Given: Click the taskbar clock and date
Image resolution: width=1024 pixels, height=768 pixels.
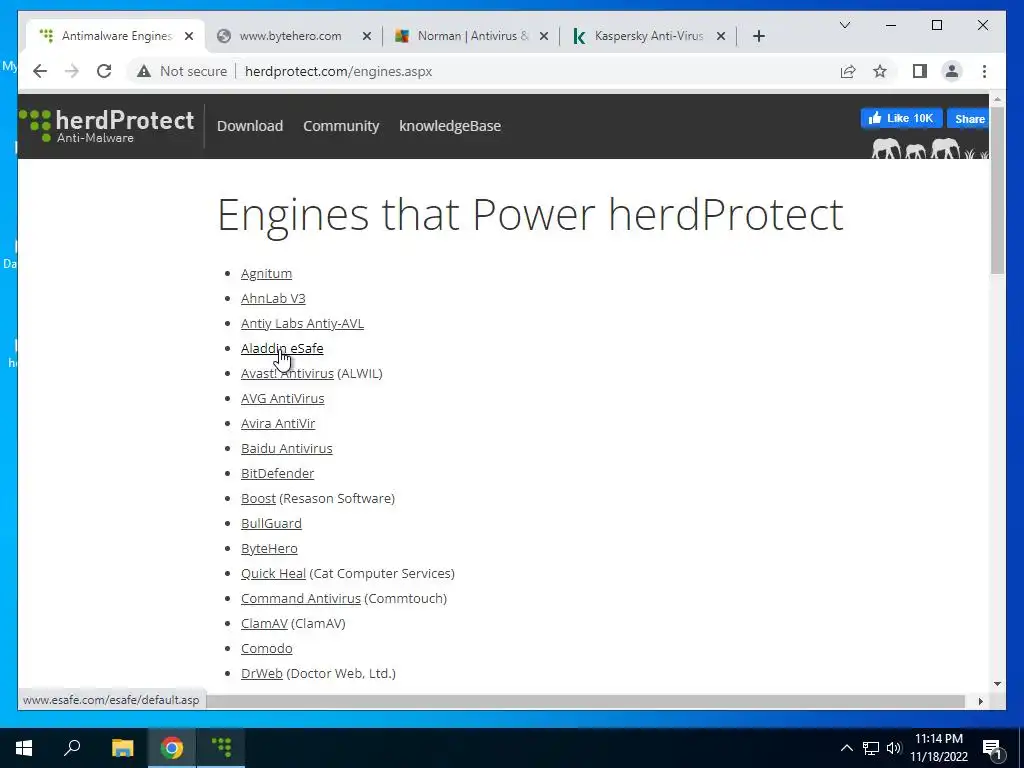Looking at the screenshot, I should click(938, 748).
